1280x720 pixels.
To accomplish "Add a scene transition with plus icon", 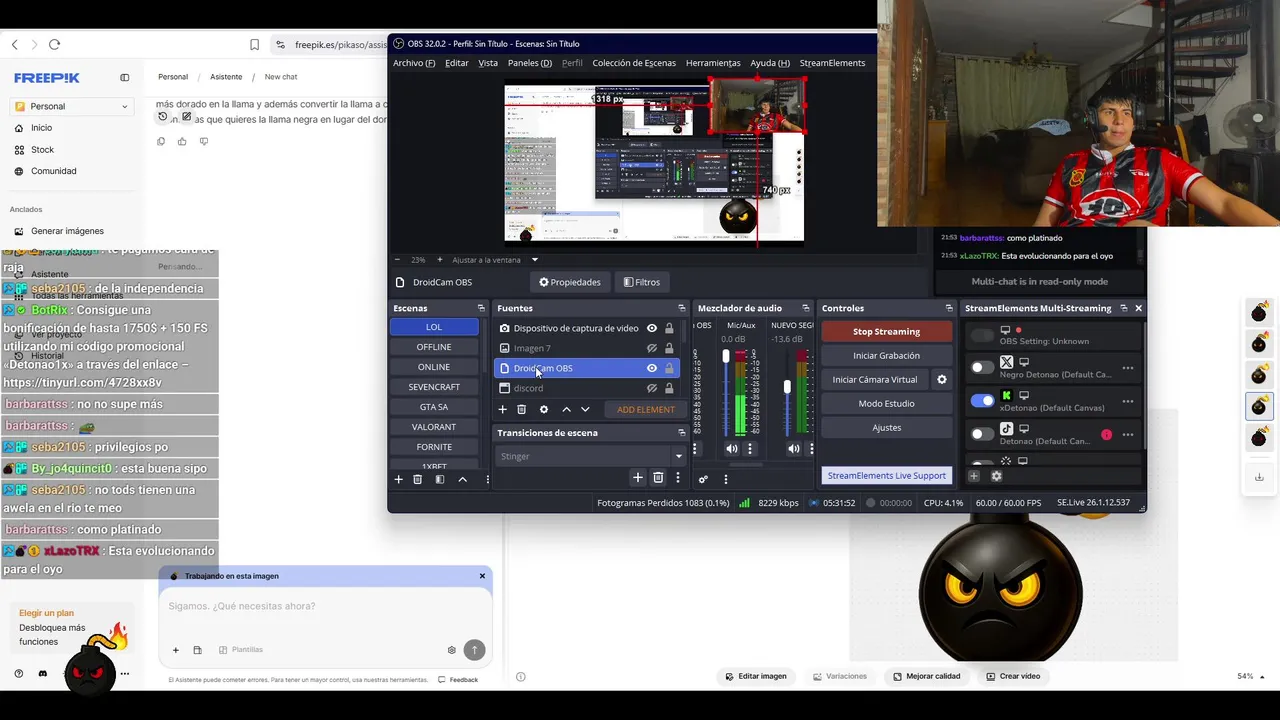I will pos(637,478).
